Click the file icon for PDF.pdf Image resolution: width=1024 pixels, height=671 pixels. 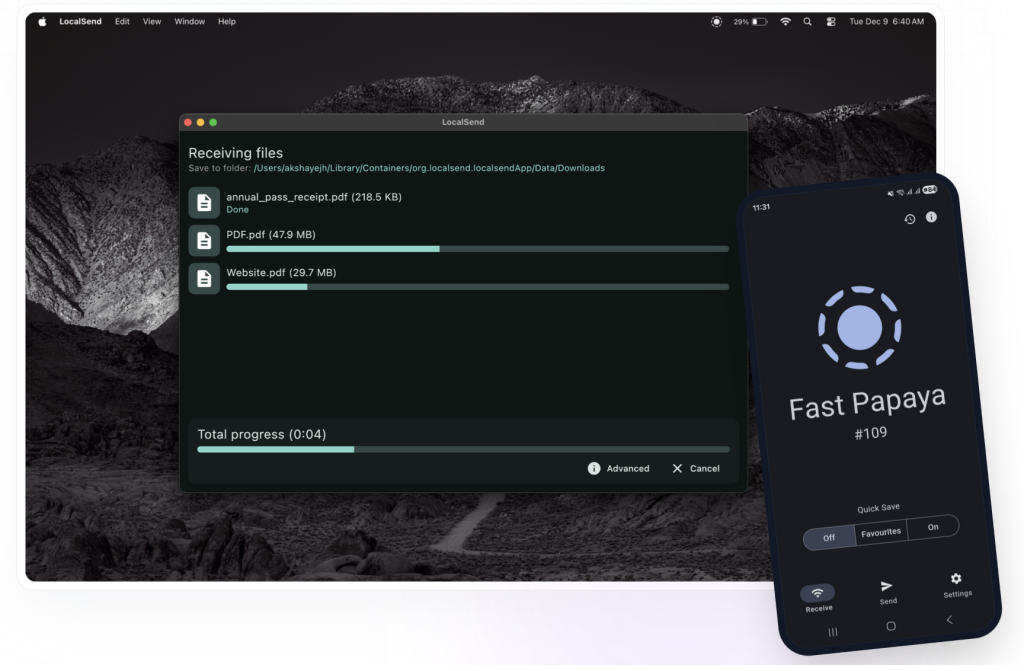(204, 240)
